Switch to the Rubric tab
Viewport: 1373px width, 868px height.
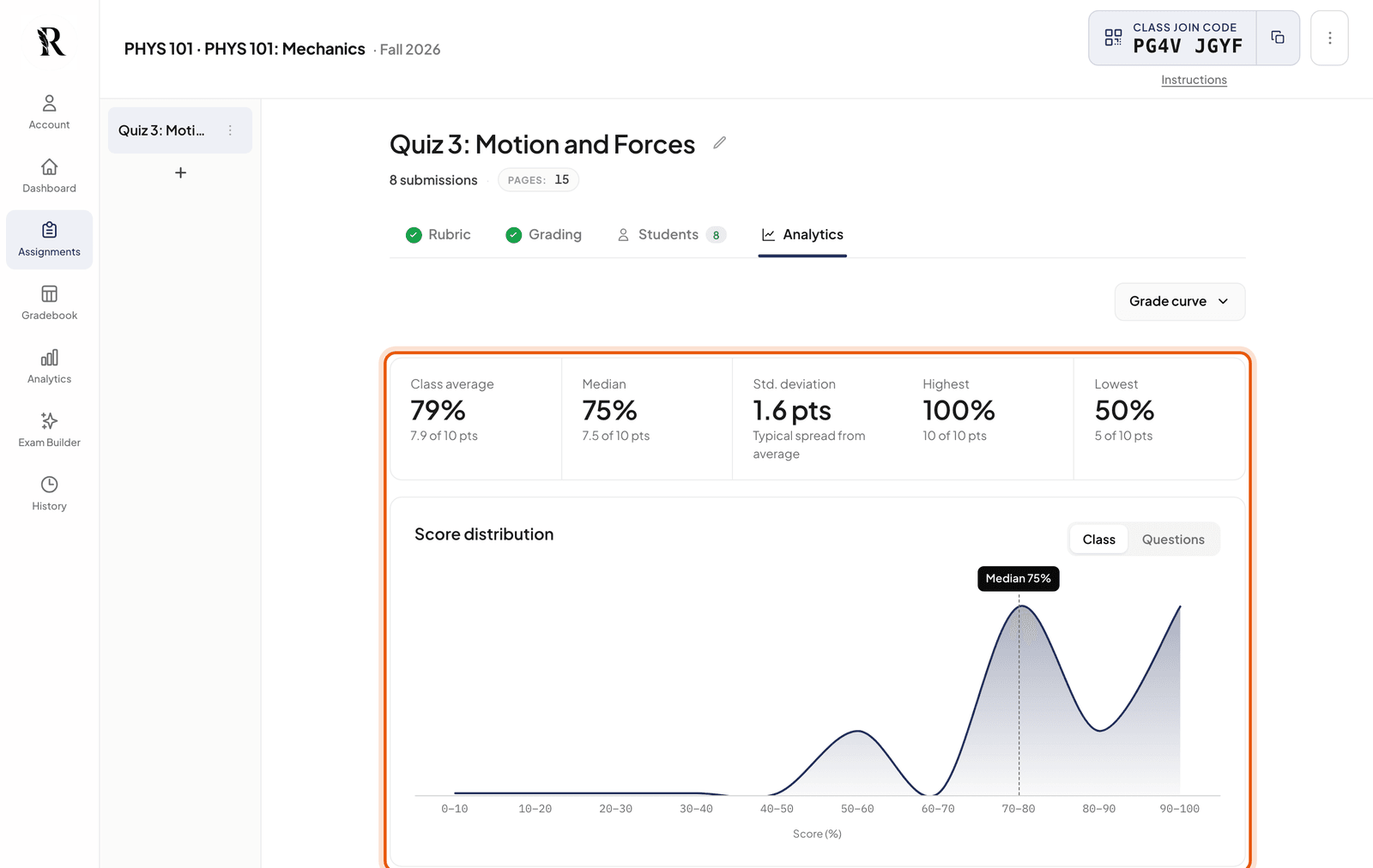[439, 234]
